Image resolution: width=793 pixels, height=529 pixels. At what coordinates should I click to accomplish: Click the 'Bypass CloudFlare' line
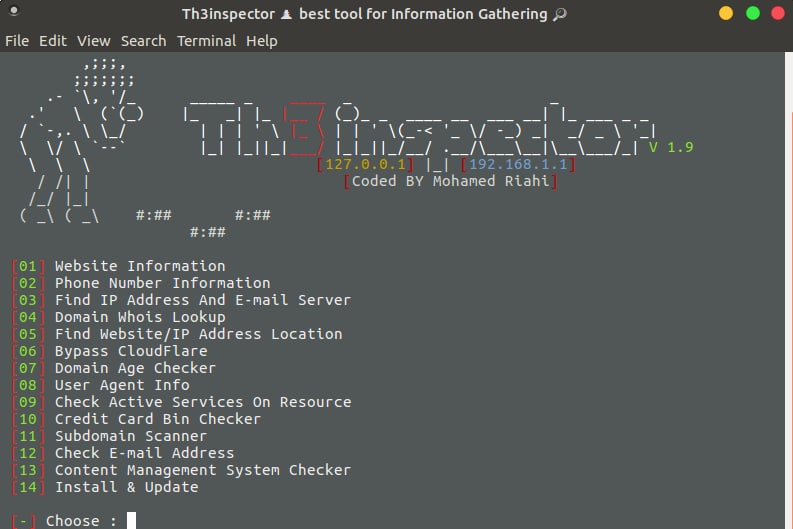click(131, 351)
